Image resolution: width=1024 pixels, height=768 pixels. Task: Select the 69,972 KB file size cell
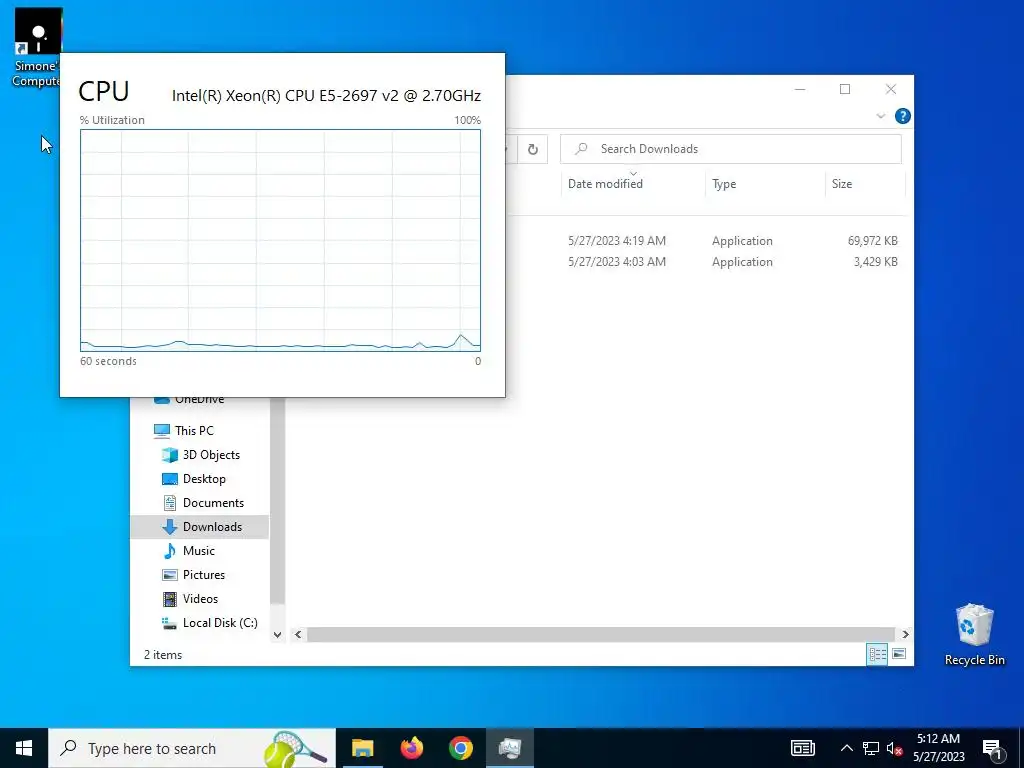coord(872,241)
